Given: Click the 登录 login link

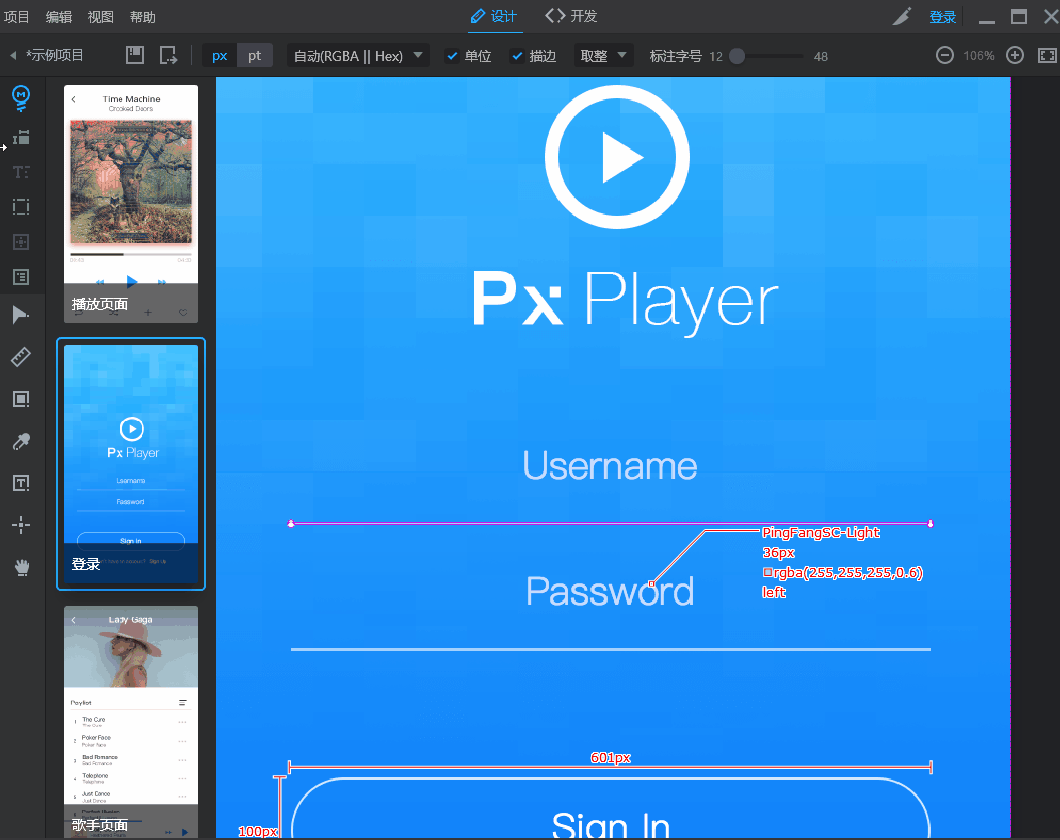Looking at the screenshot, I should click(x=942, y=17).
